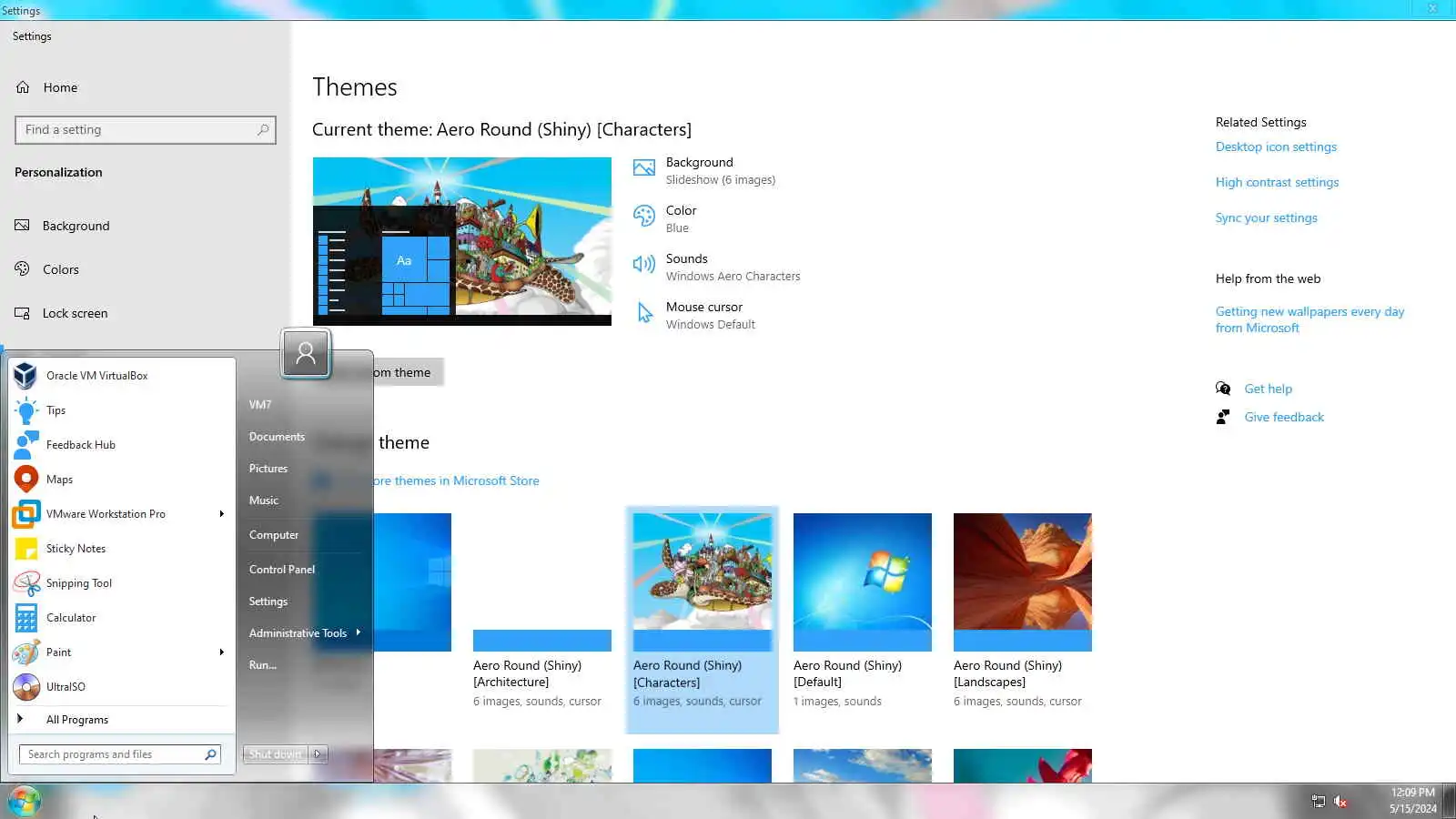The width and height of the screenshot is (1456, 819).
Task: Click Get help link
Action: coord(1268,389)
